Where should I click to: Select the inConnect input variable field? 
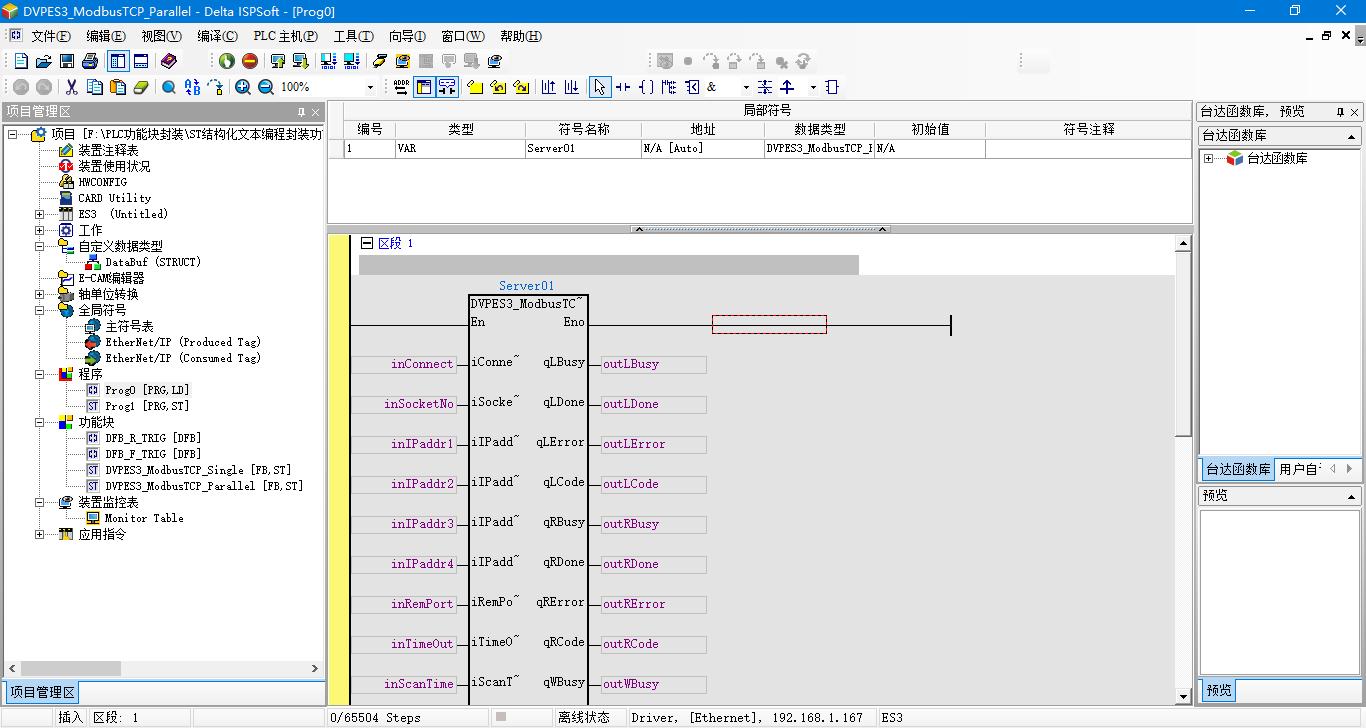pyautogui.click(x=404, y=364)
